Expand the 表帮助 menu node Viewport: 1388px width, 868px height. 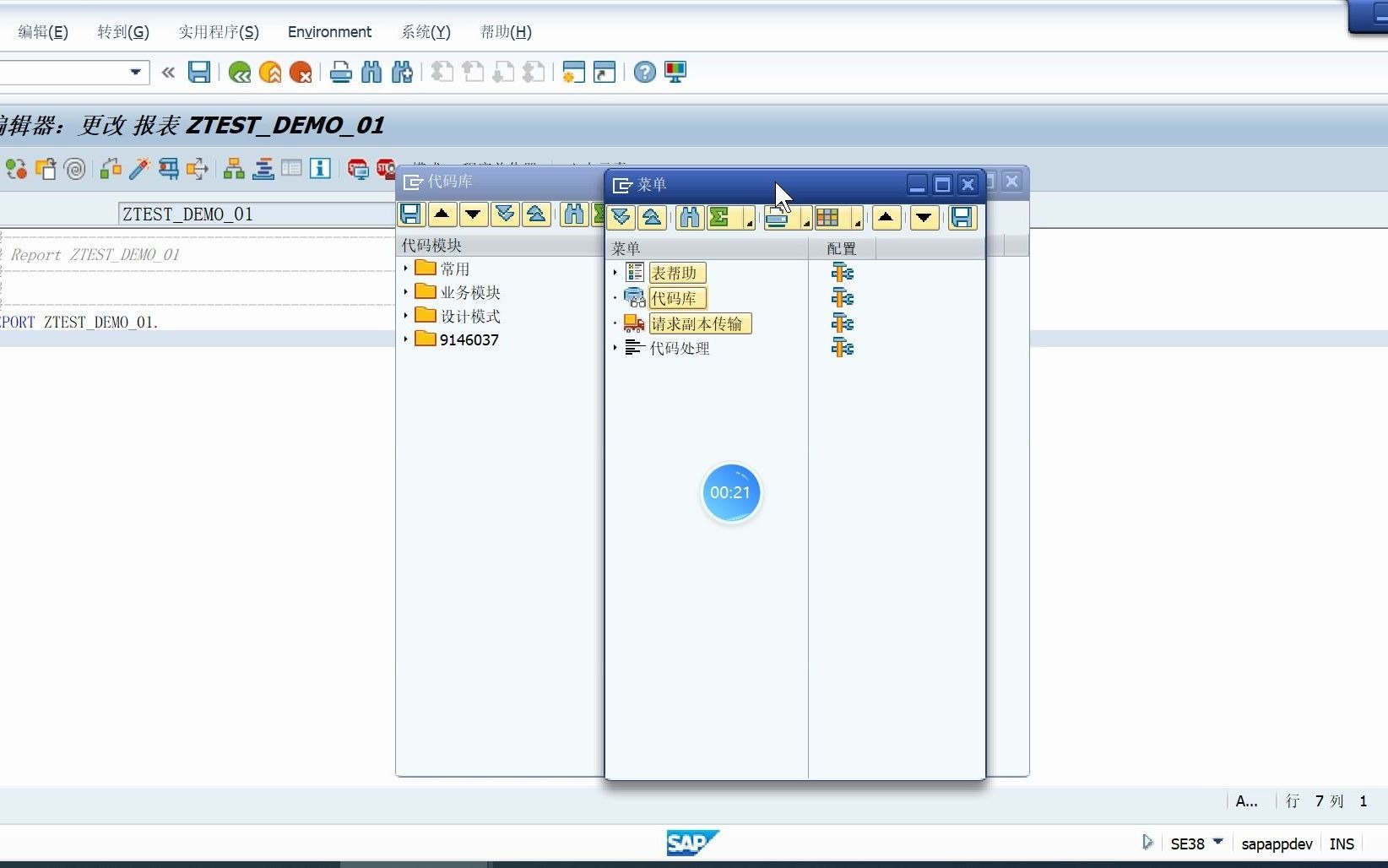[x=615, y=273]
